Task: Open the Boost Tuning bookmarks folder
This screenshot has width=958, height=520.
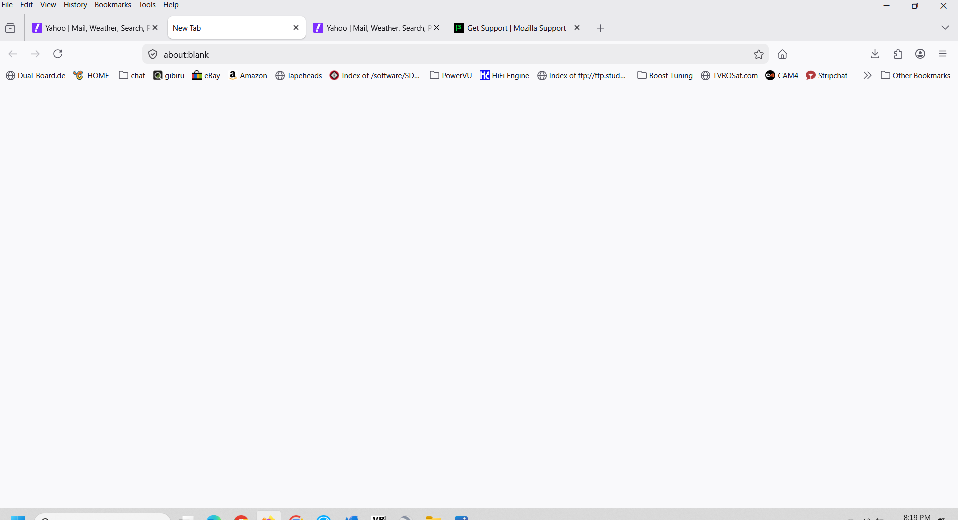Action: (x=665, y=75)
